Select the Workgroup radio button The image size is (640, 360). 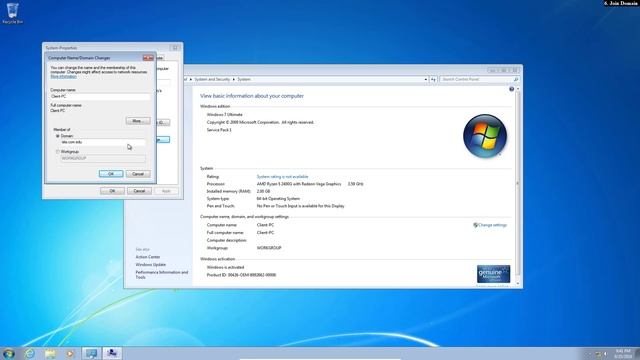coord(58,151)
